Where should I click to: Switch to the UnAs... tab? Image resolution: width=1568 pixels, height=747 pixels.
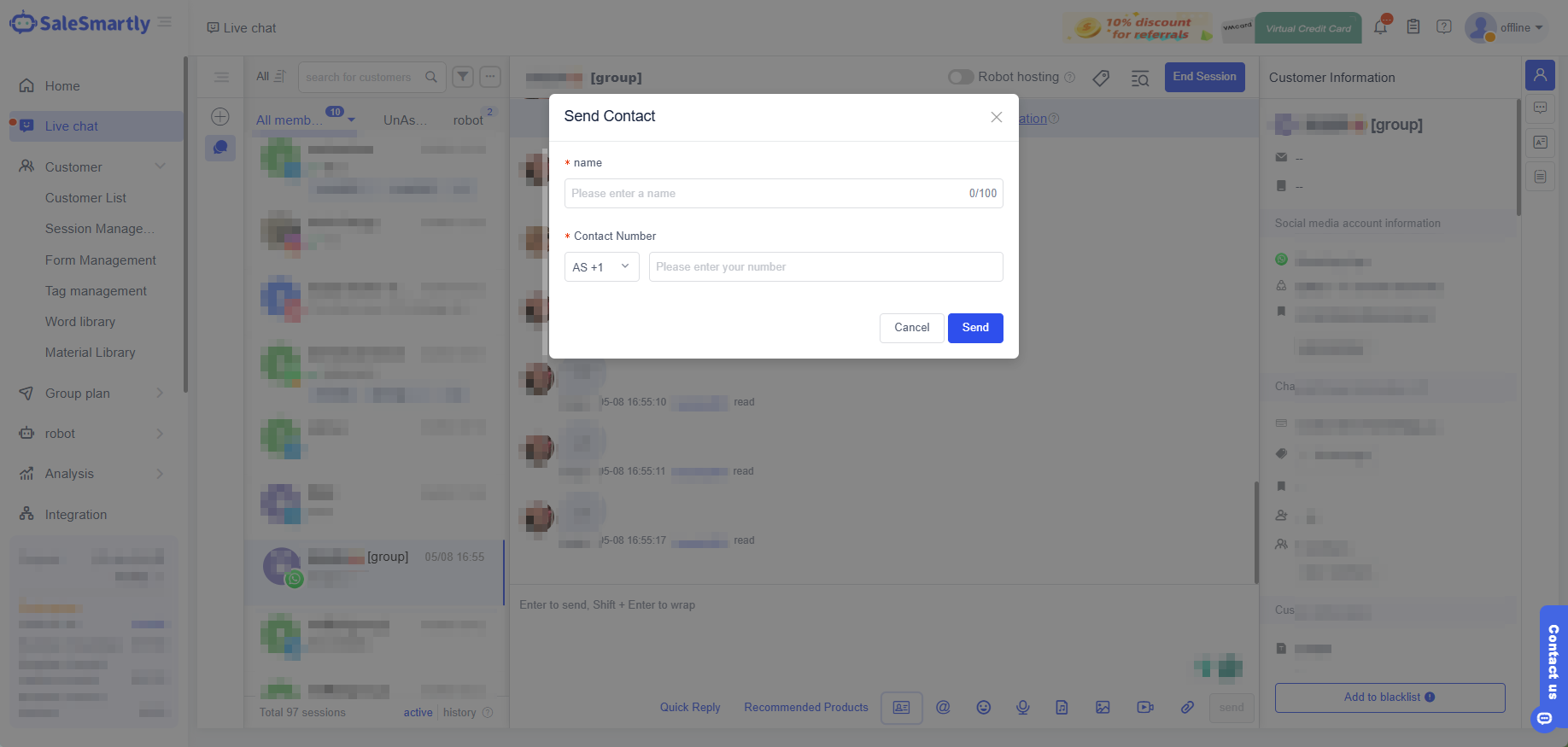click(404, 120)
